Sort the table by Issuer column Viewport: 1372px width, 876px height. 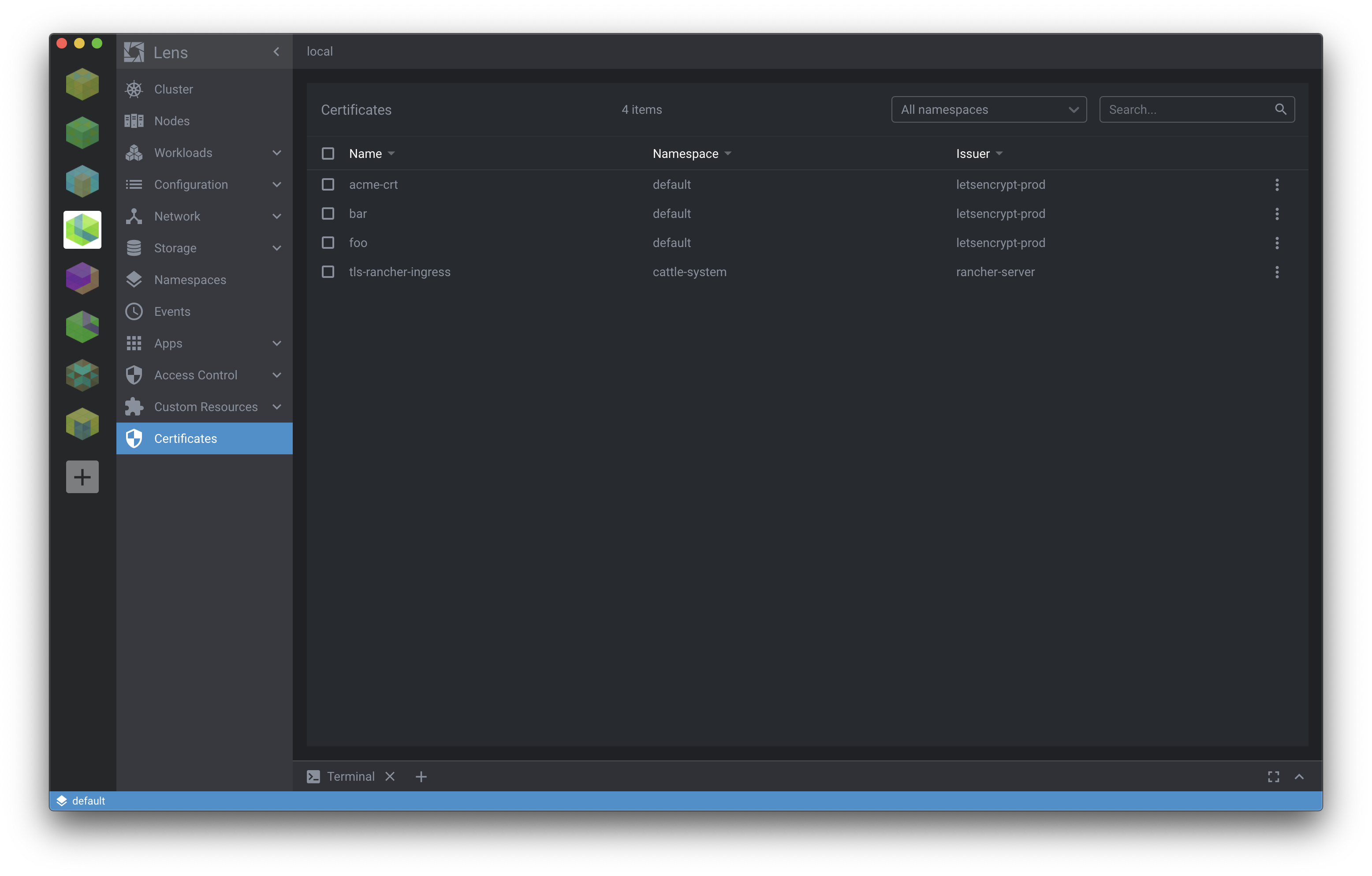click(973, 154)
